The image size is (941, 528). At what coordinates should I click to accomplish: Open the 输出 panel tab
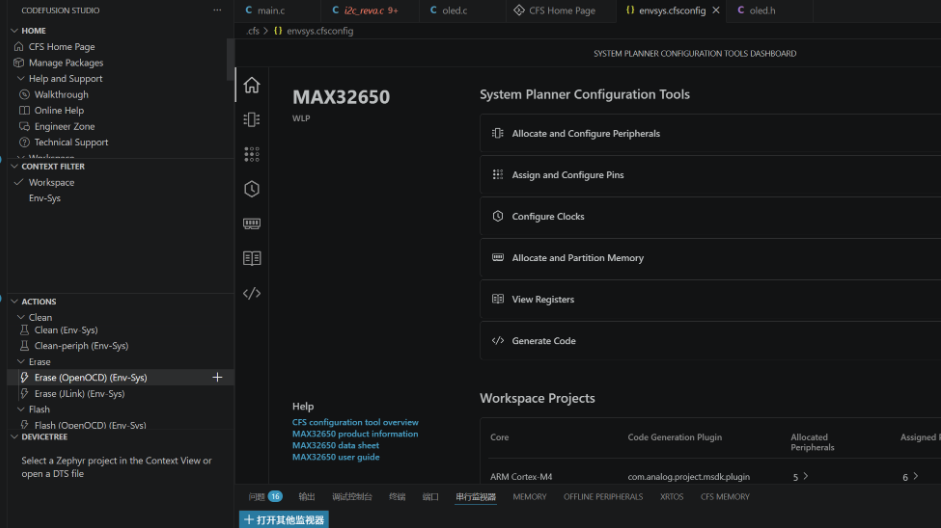(x=307, y=497)
